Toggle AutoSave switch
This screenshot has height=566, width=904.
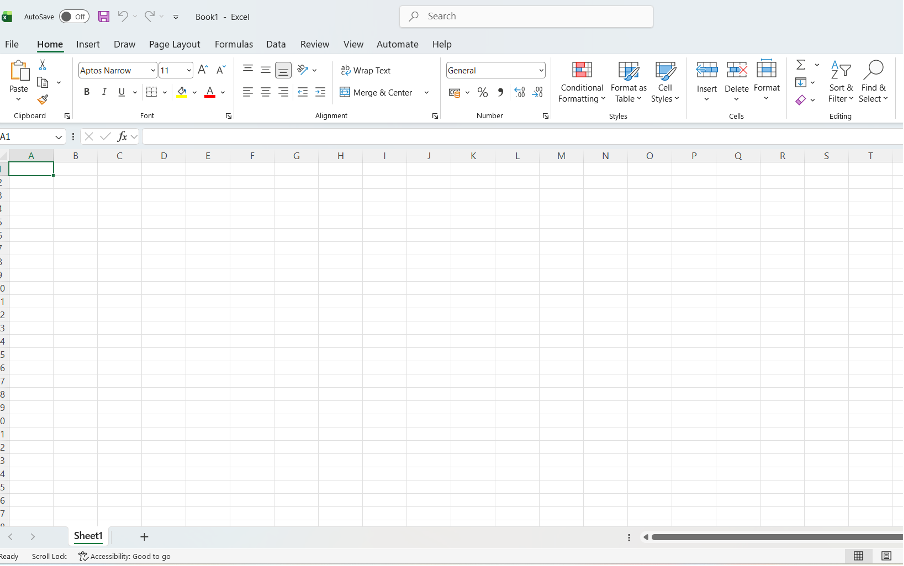pos(74,16)
